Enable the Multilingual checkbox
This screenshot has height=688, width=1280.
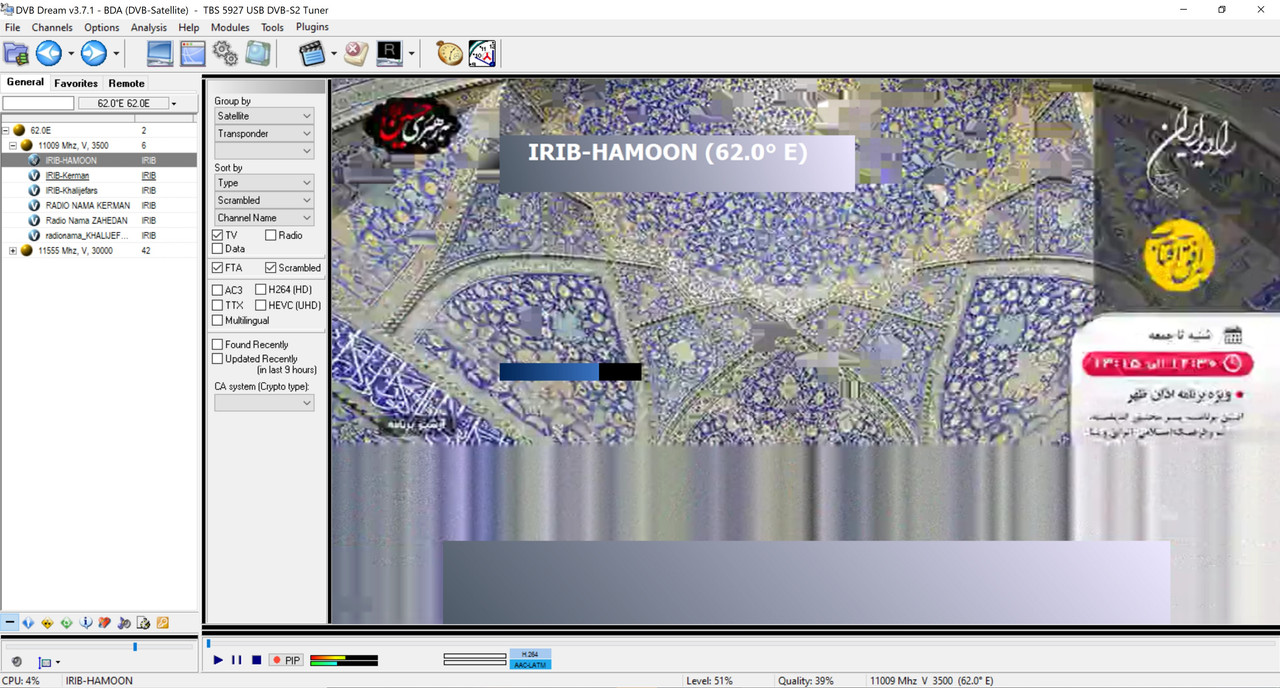click(218, 320)
